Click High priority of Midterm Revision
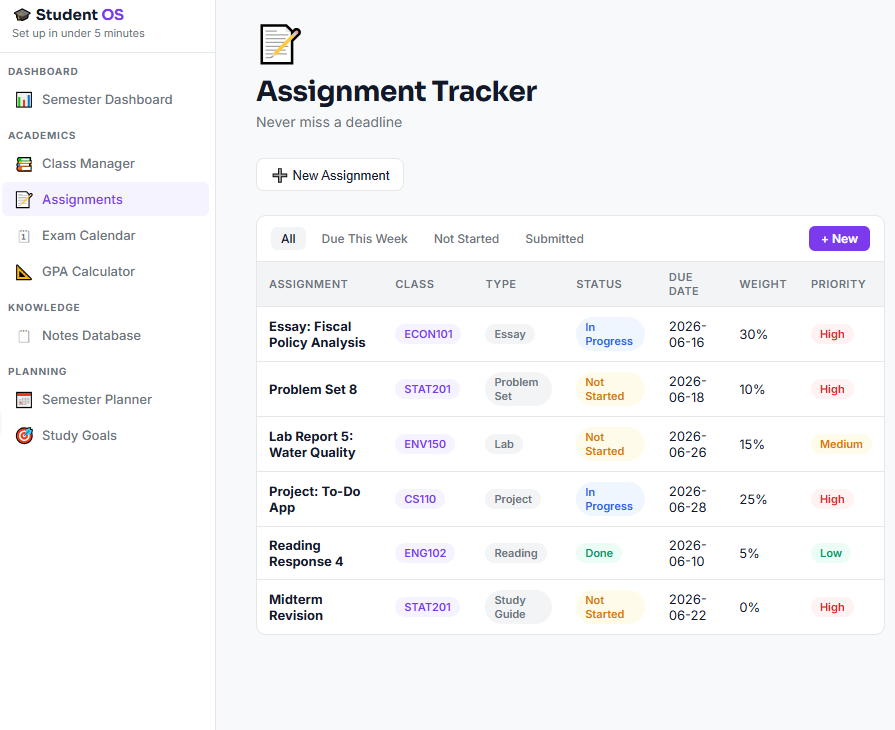Image resolution: width=895 pixels, height=730 pixels. point(832,607)
